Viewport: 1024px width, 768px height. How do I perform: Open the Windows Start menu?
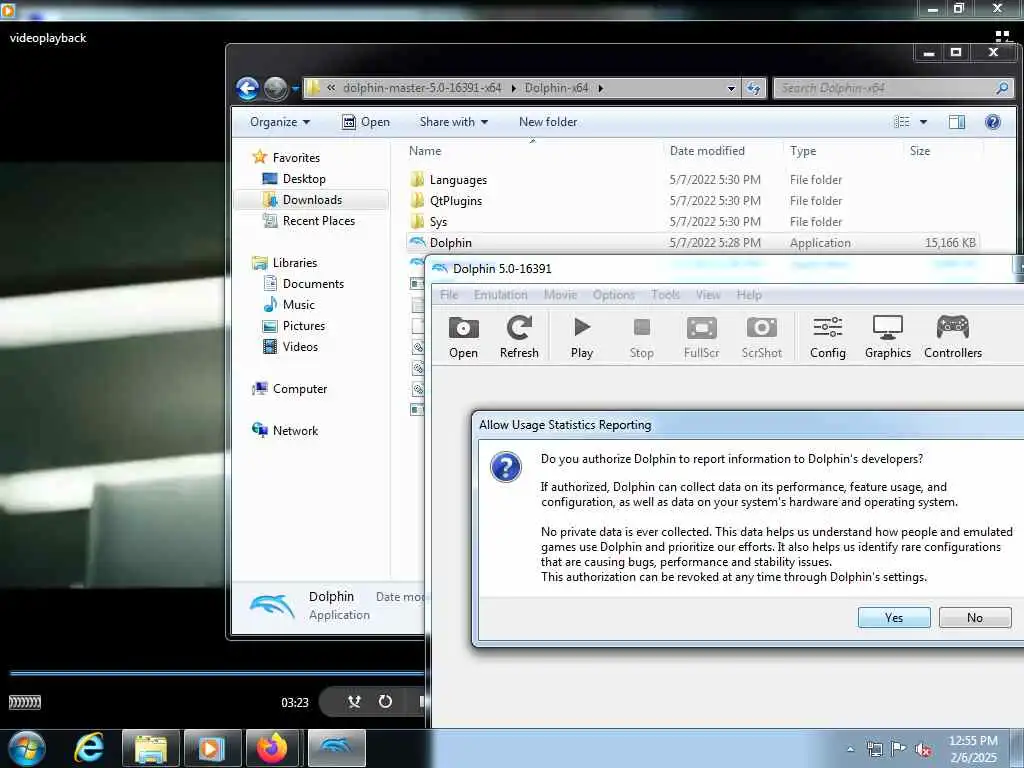click(27, 748)
